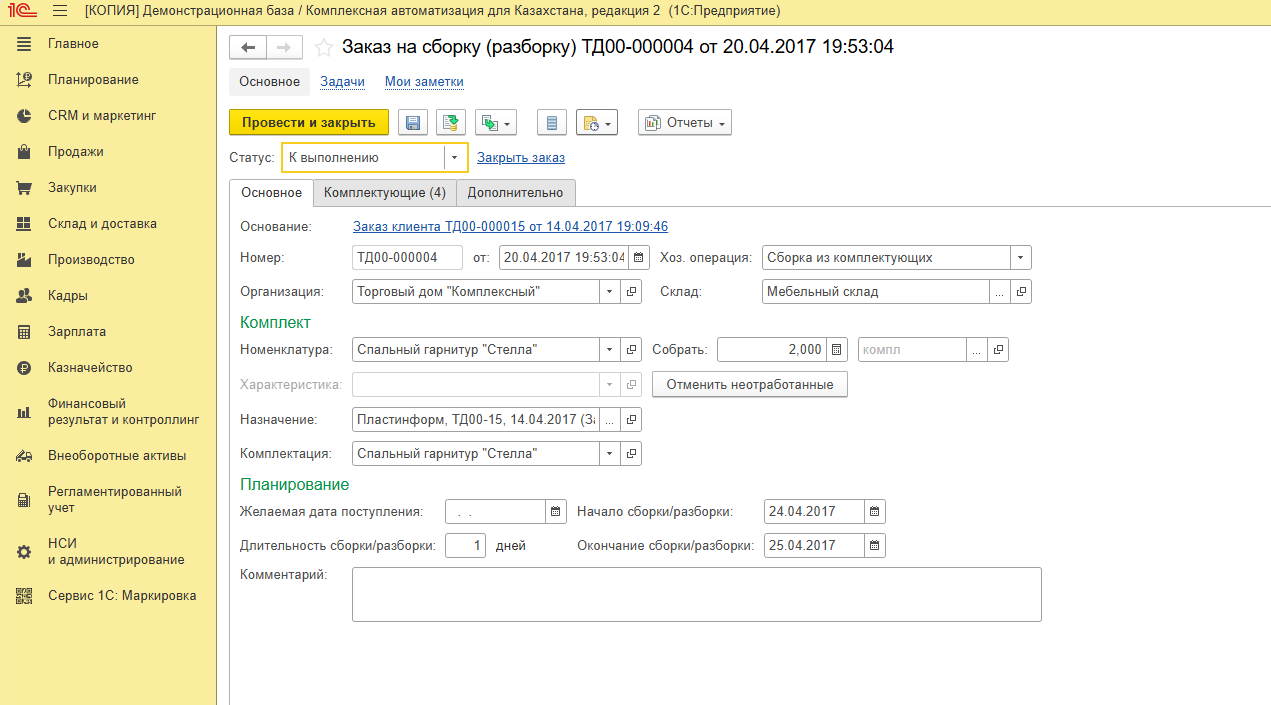Viewport: 1271px width, 705px height.
Task: Click the Save (diskette) toolbar icon
Action: click(x=413, y=123)
